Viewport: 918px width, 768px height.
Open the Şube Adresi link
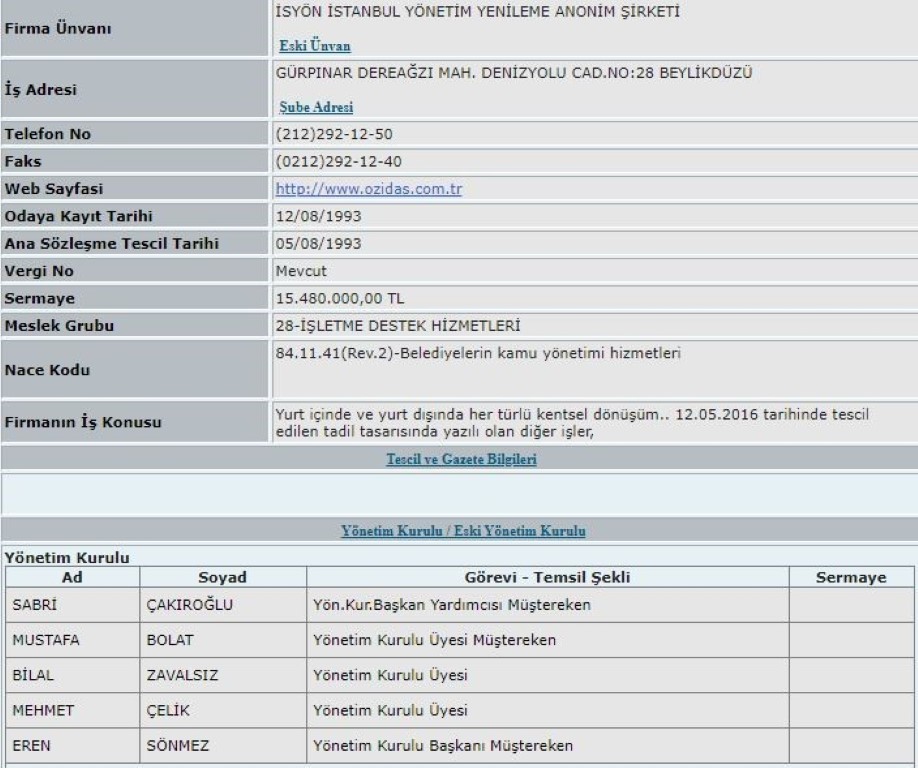315,108
